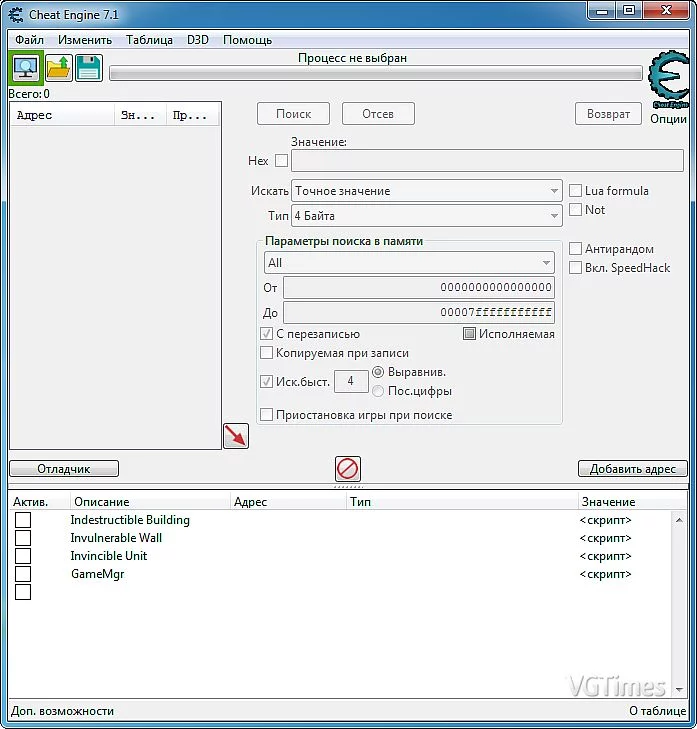Click the open folder load table icon
Viewport: 697px width, 729px height.
59,68
